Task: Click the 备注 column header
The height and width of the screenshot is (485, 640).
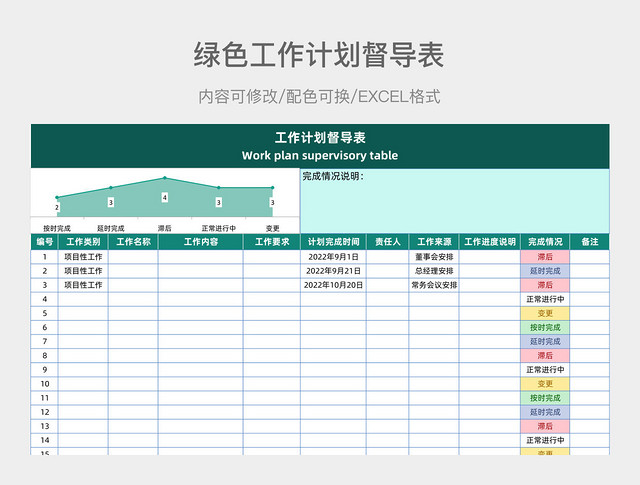Action: pos(590,242)
